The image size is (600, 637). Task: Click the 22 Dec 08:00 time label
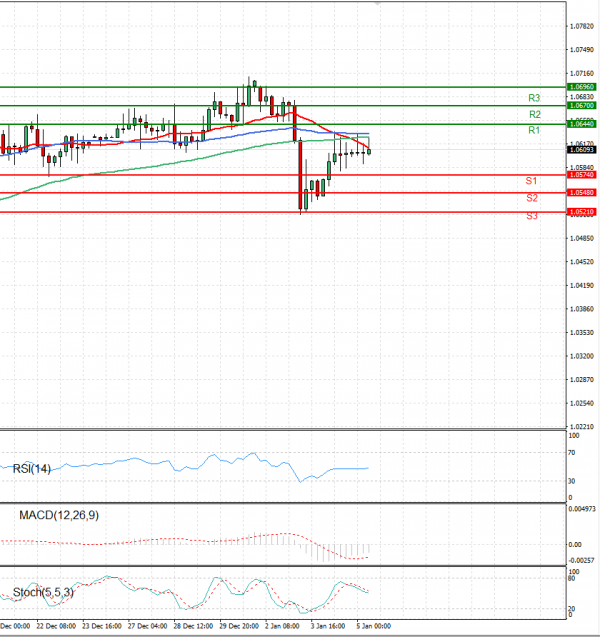tap(56, 626)
